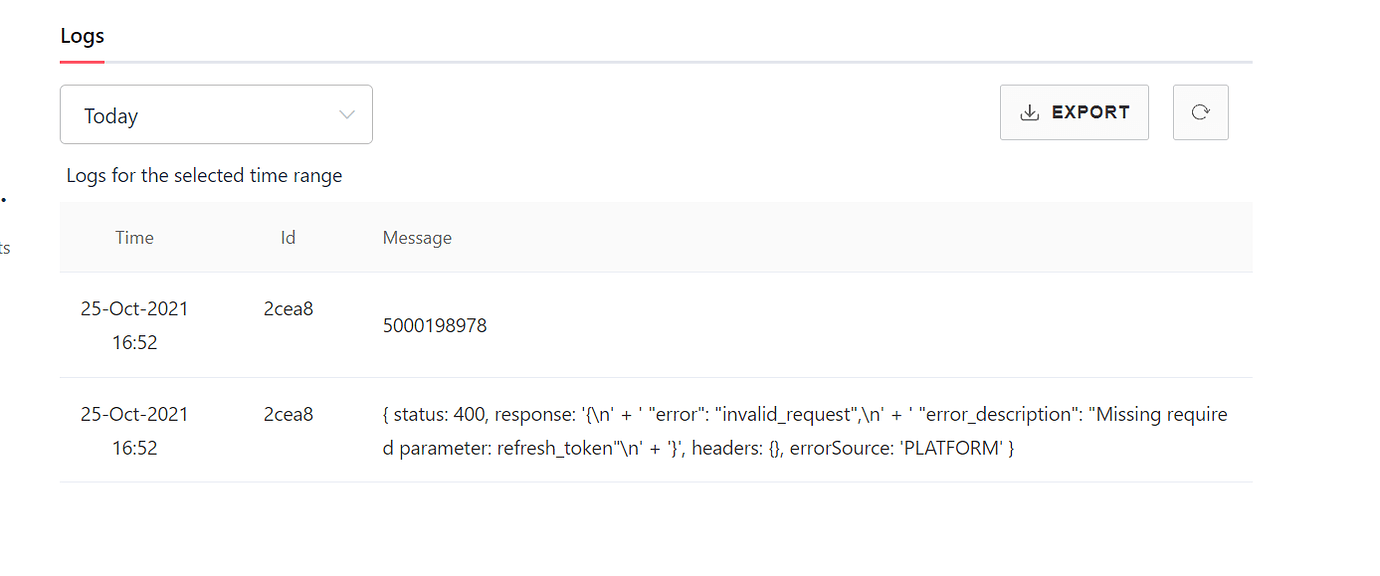Expand the selected time range options
This screenshot has height=576, width=1380.
click(x=216, y=114)
